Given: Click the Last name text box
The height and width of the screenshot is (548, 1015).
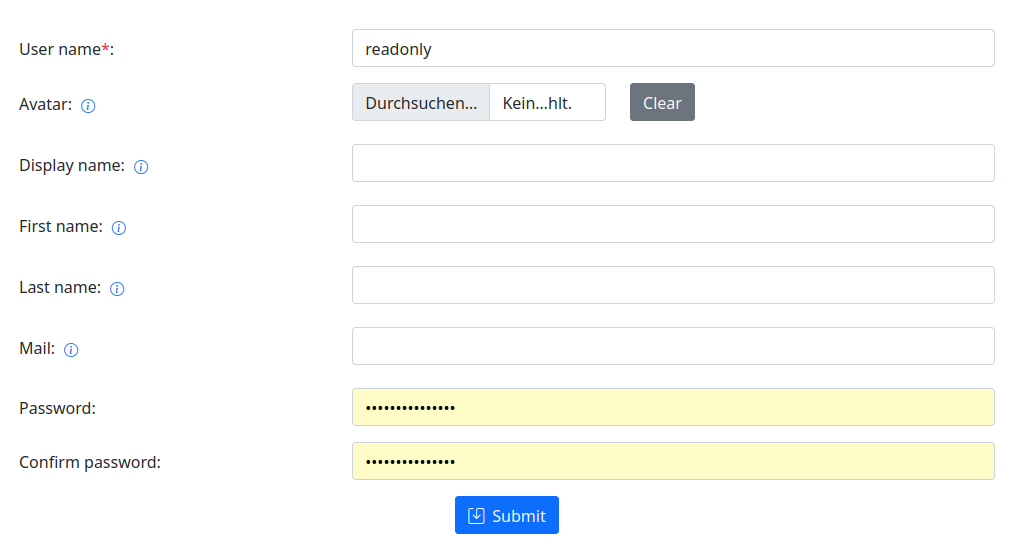Looking at the screenshot, I should click(x=673, y=285).
